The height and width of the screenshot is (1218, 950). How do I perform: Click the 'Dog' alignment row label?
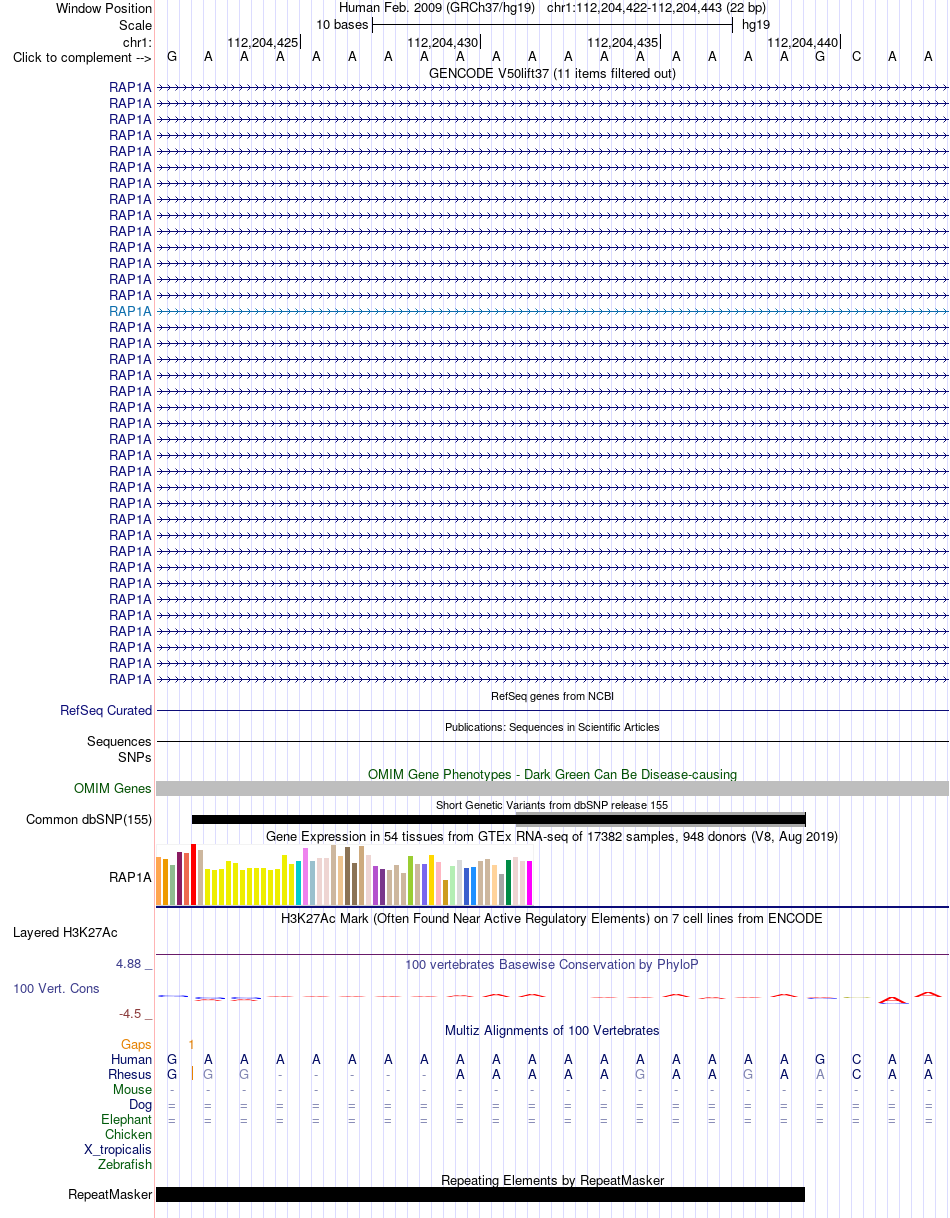tap(141, 1104)
